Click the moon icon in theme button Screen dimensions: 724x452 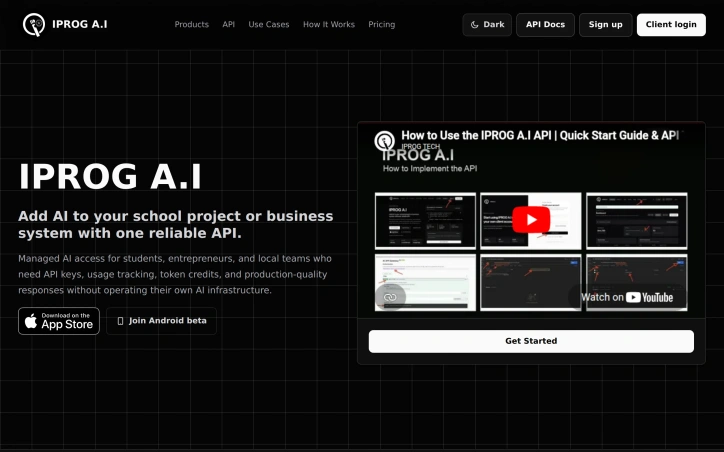(x=474, y=25)
